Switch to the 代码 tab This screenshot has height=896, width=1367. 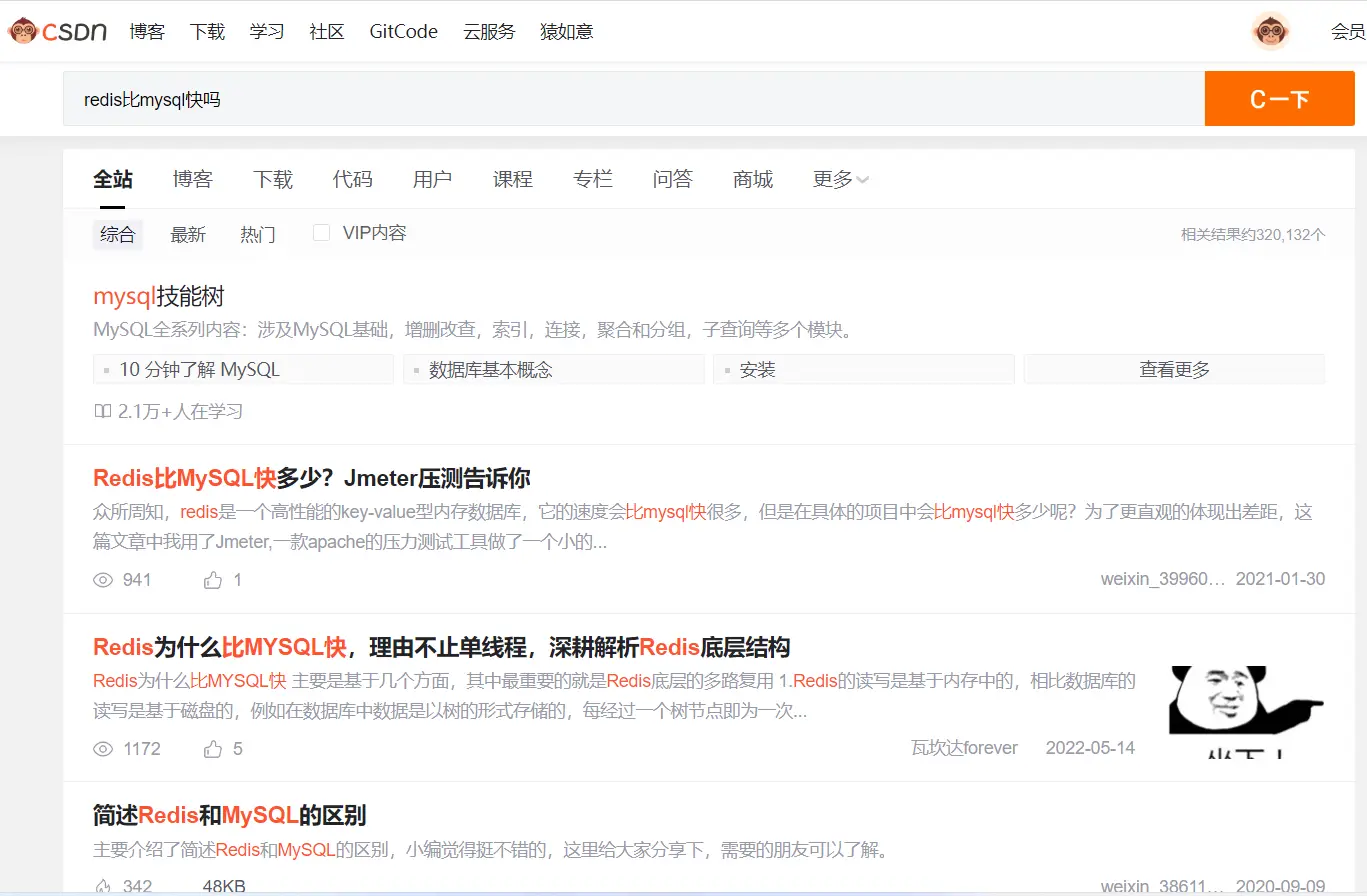click(353, 179)
